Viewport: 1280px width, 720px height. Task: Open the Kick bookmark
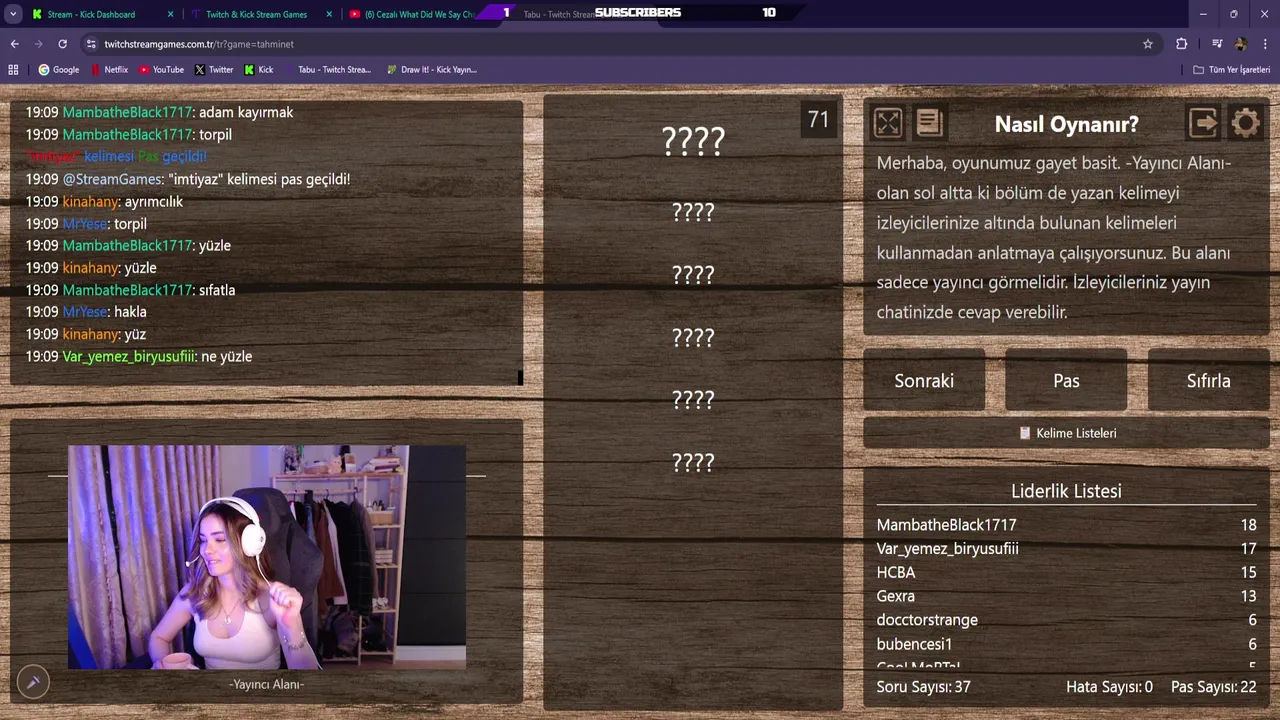(x=259, y=70)
